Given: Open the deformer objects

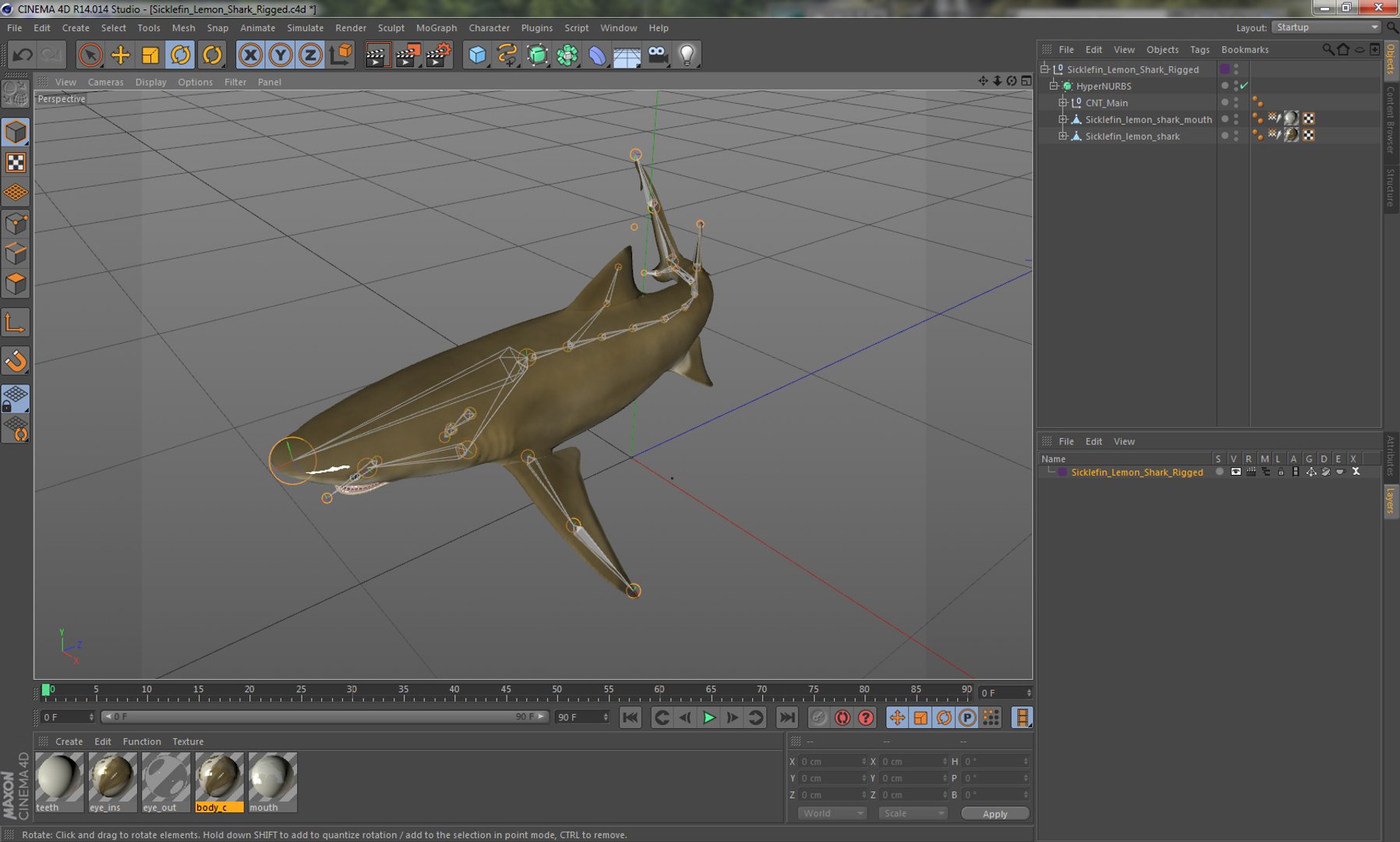Looking at the screenshot, I should [597, 55].
